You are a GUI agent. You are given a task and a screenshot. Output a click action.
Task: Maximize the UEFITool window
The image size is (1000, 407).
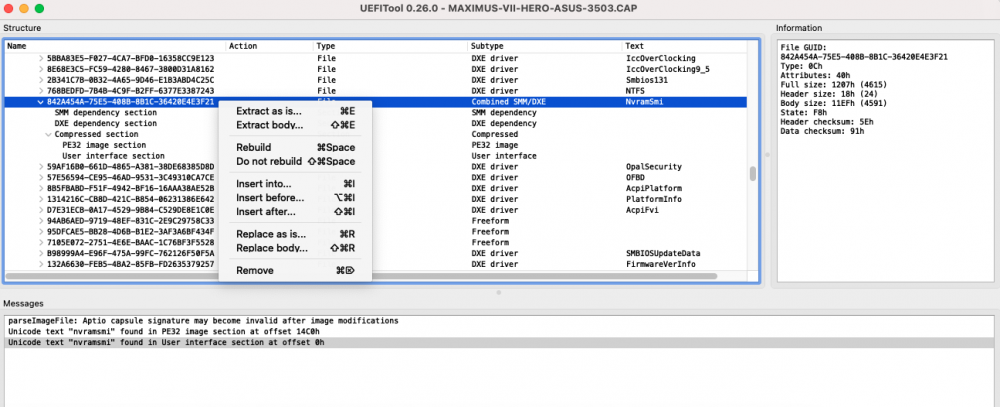point(39,9)
